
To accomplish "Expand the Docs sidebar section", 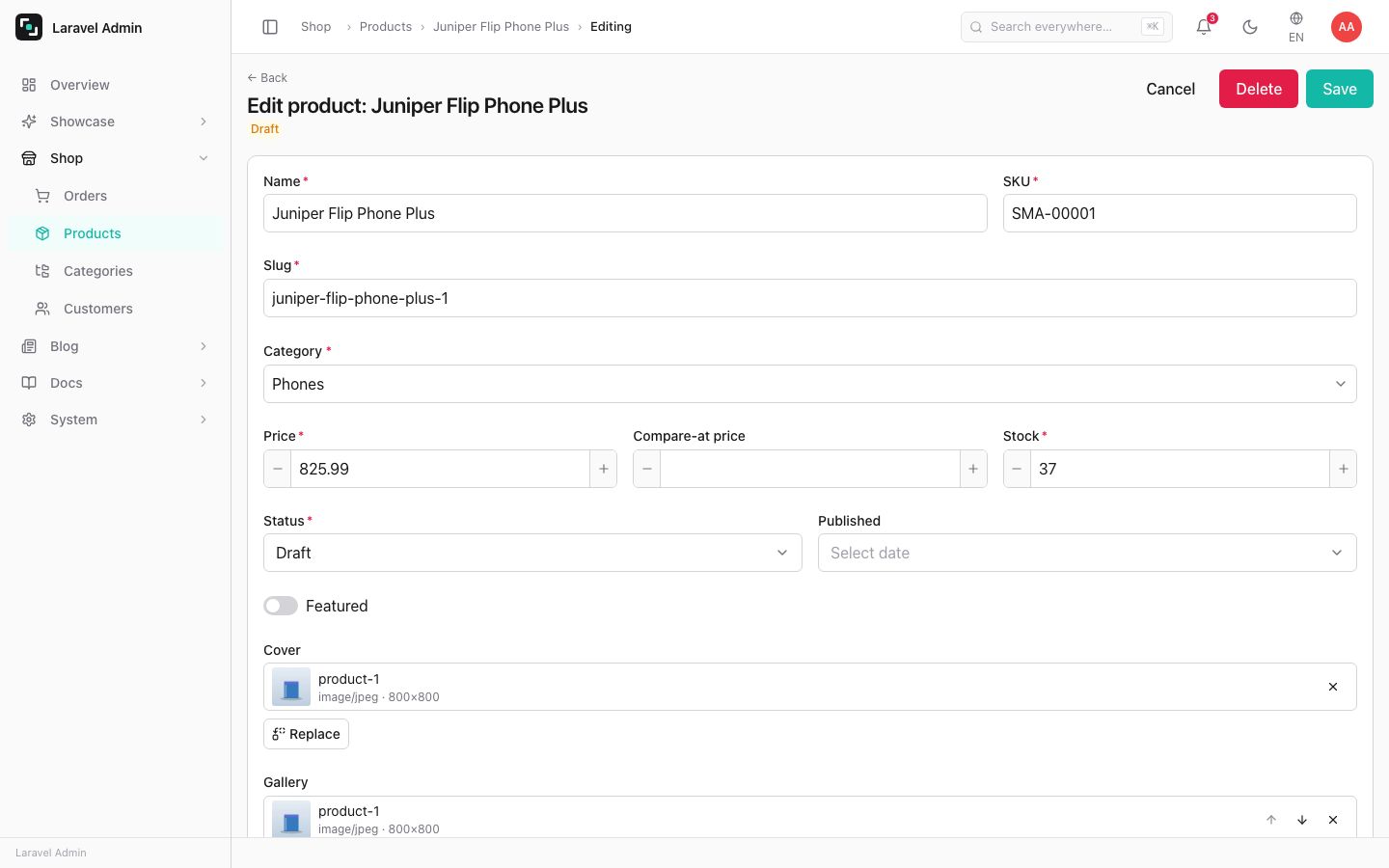I will click(x=116, y=383).
